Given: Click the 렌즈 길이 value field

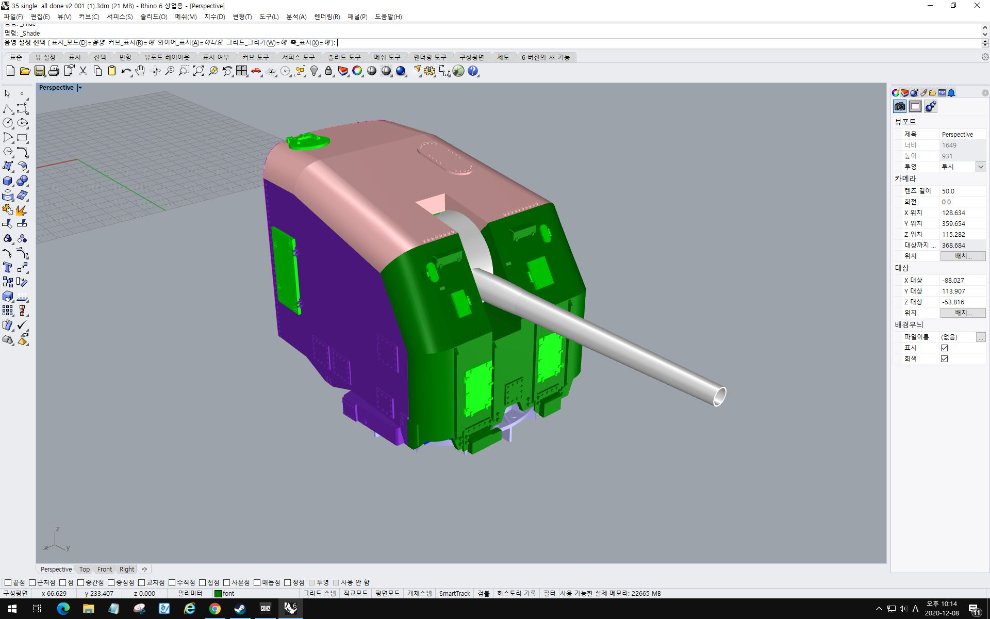Looking at the screenshot, I should tap(962, 190).
